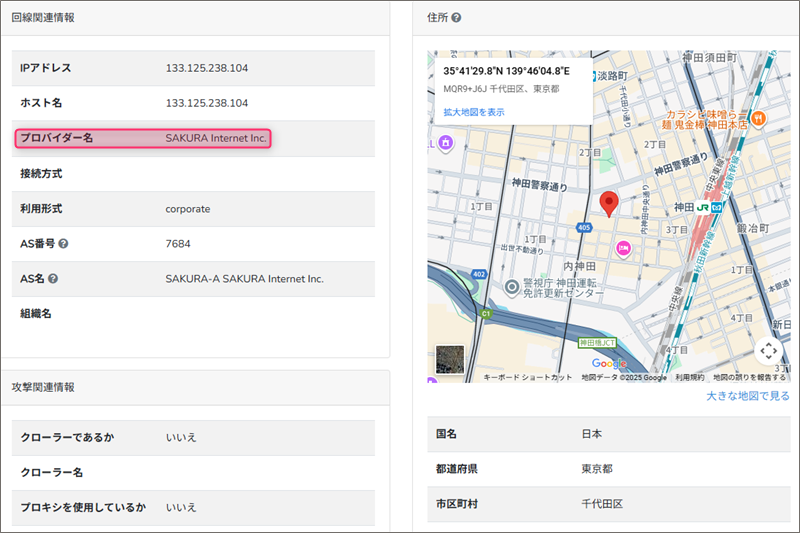Click the IP address value 133.125.238.104
800x533 pixels.
pyautogui.click(x=207, y=68)
